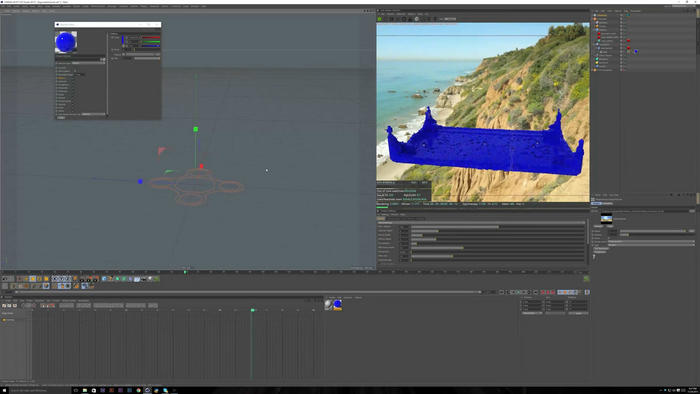Click the blue material tag in Object Manager
Image resolution: width=700 pixels, height=394 pixels.
click(x=636, y=51)
